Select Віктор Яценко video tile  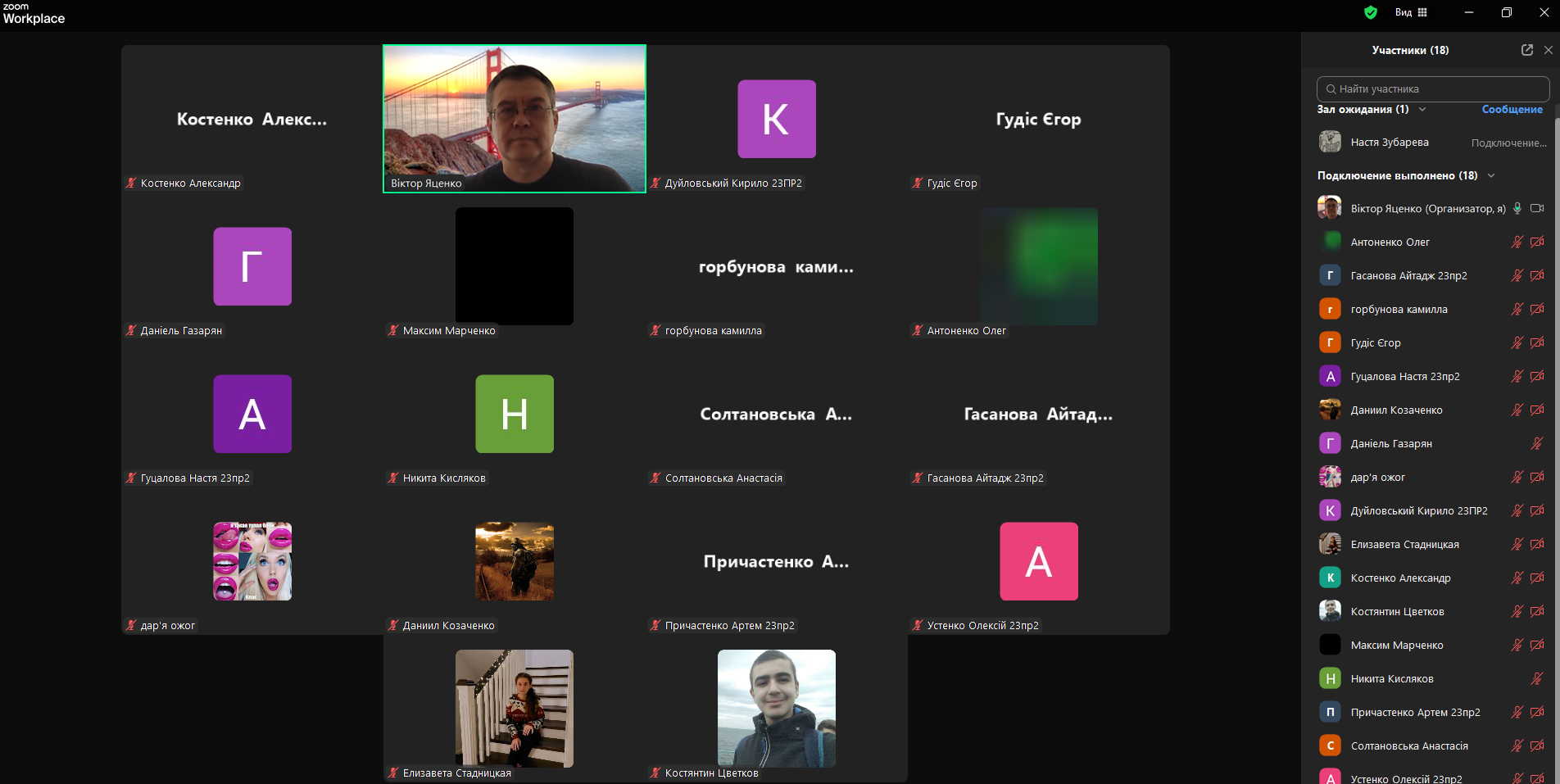[515, 119]
